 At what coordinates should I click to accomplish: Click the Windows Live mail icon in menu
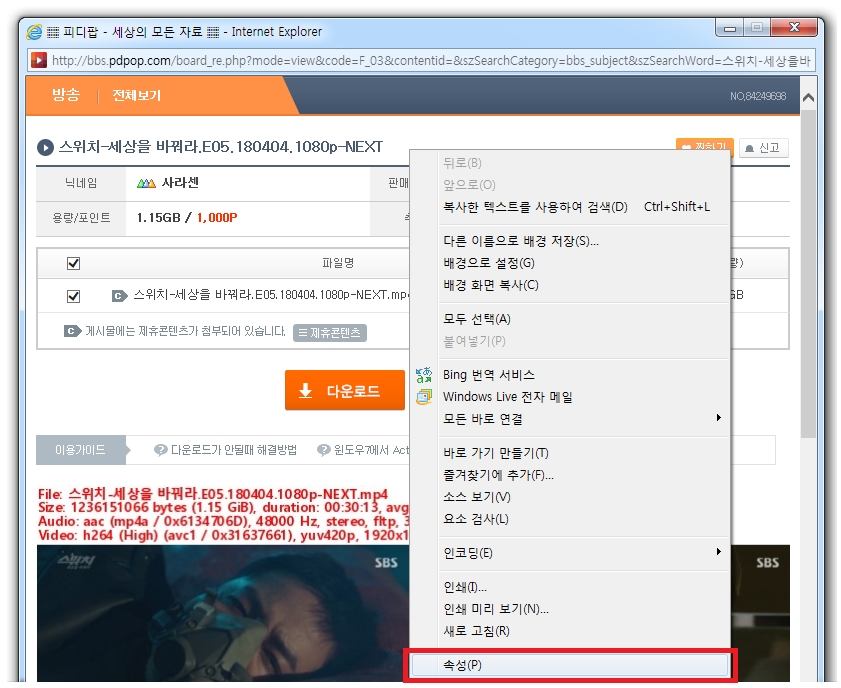(424, 397)
